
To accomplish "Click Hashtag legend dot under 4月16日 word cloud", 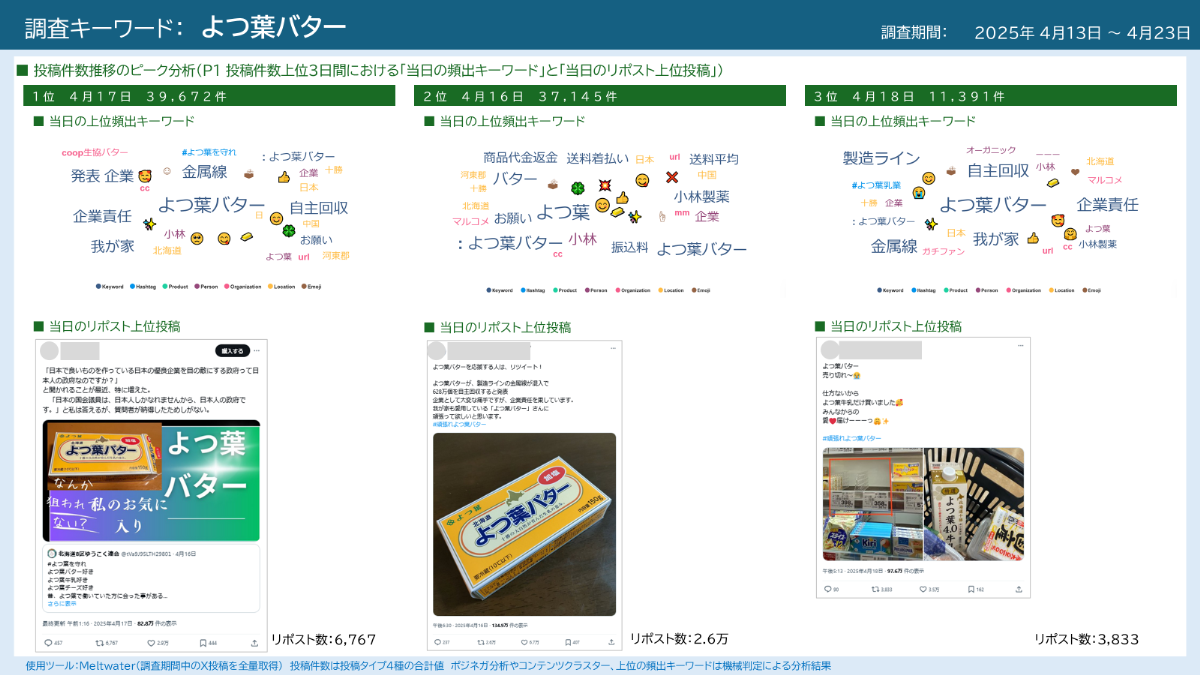I will 522,291.
